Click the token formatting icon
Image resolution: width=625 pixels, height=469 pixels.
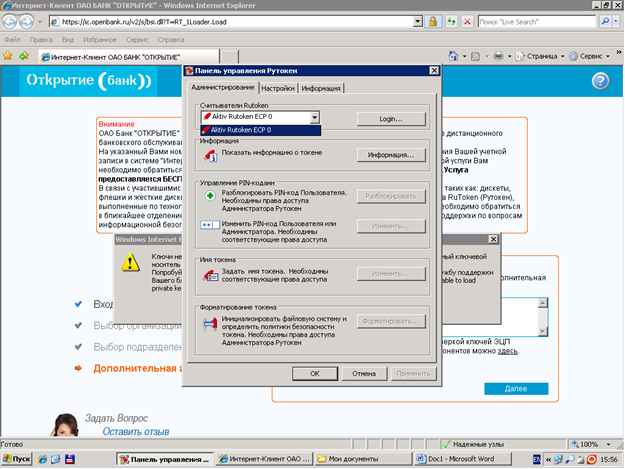click(210, 323)
